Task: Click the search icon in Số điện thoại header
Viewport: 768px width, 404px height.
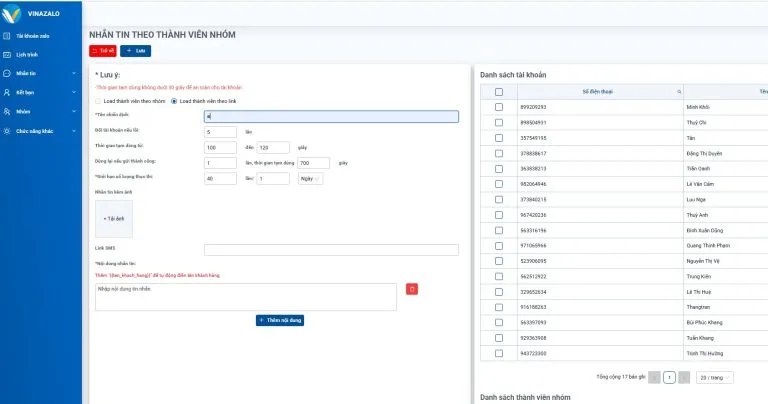Action: tap(679, 91)
